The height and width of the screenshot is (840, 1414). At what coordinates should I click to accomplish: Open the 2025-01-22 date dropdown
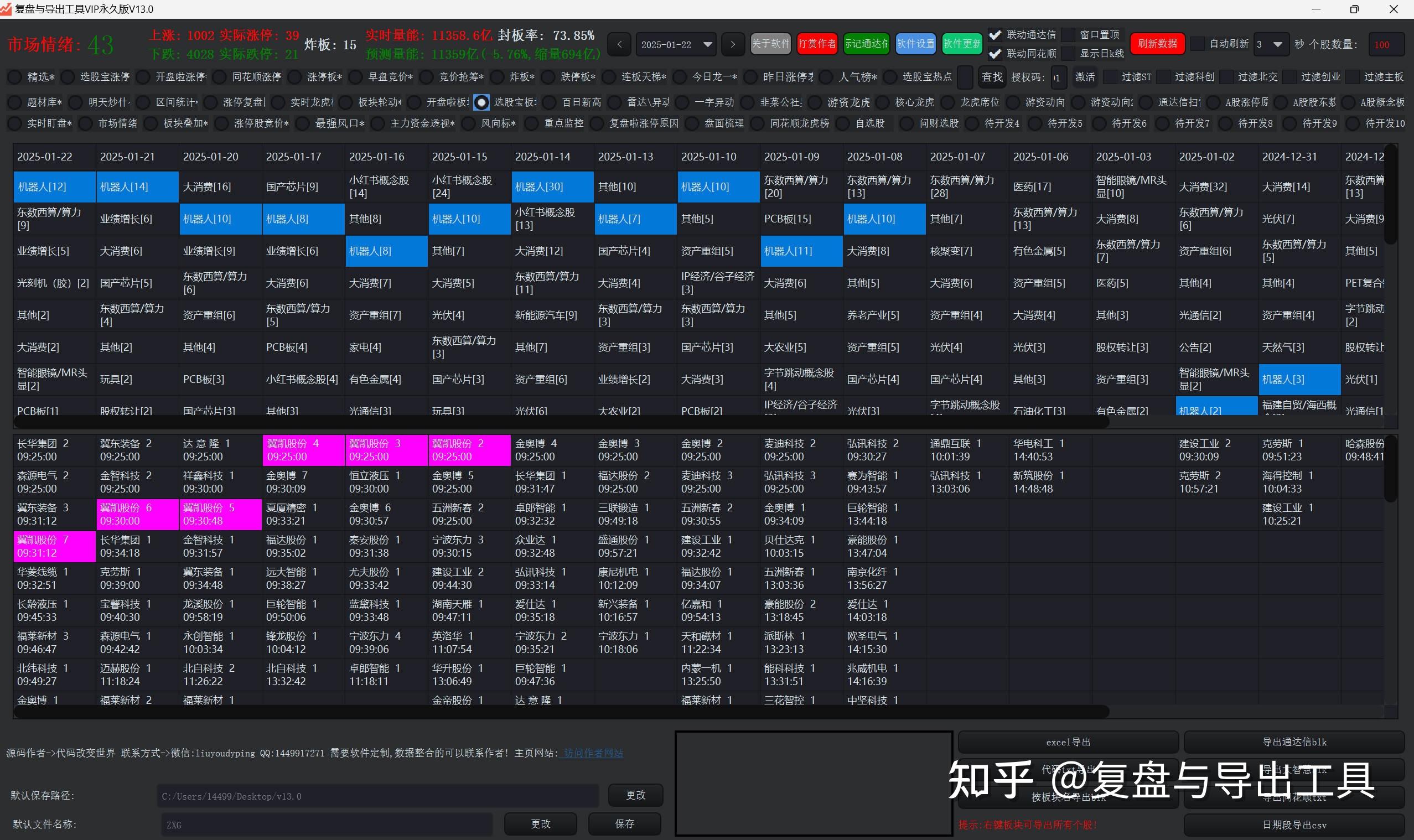point(675,44)
